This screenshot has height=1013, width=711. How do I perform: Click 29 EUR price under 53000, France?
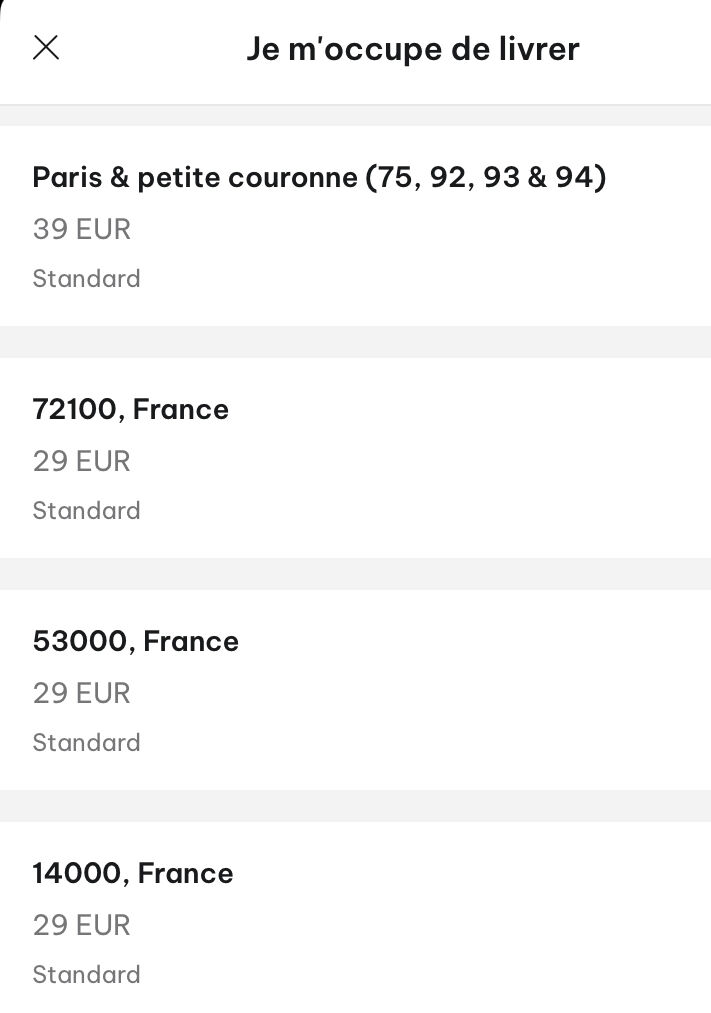coord(81,693)
